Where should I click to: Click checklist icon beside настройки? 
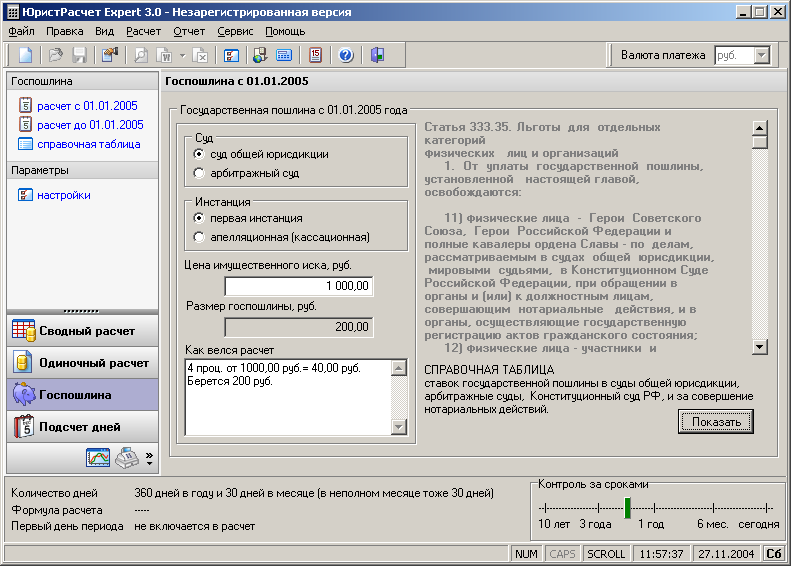coord(25,195)
